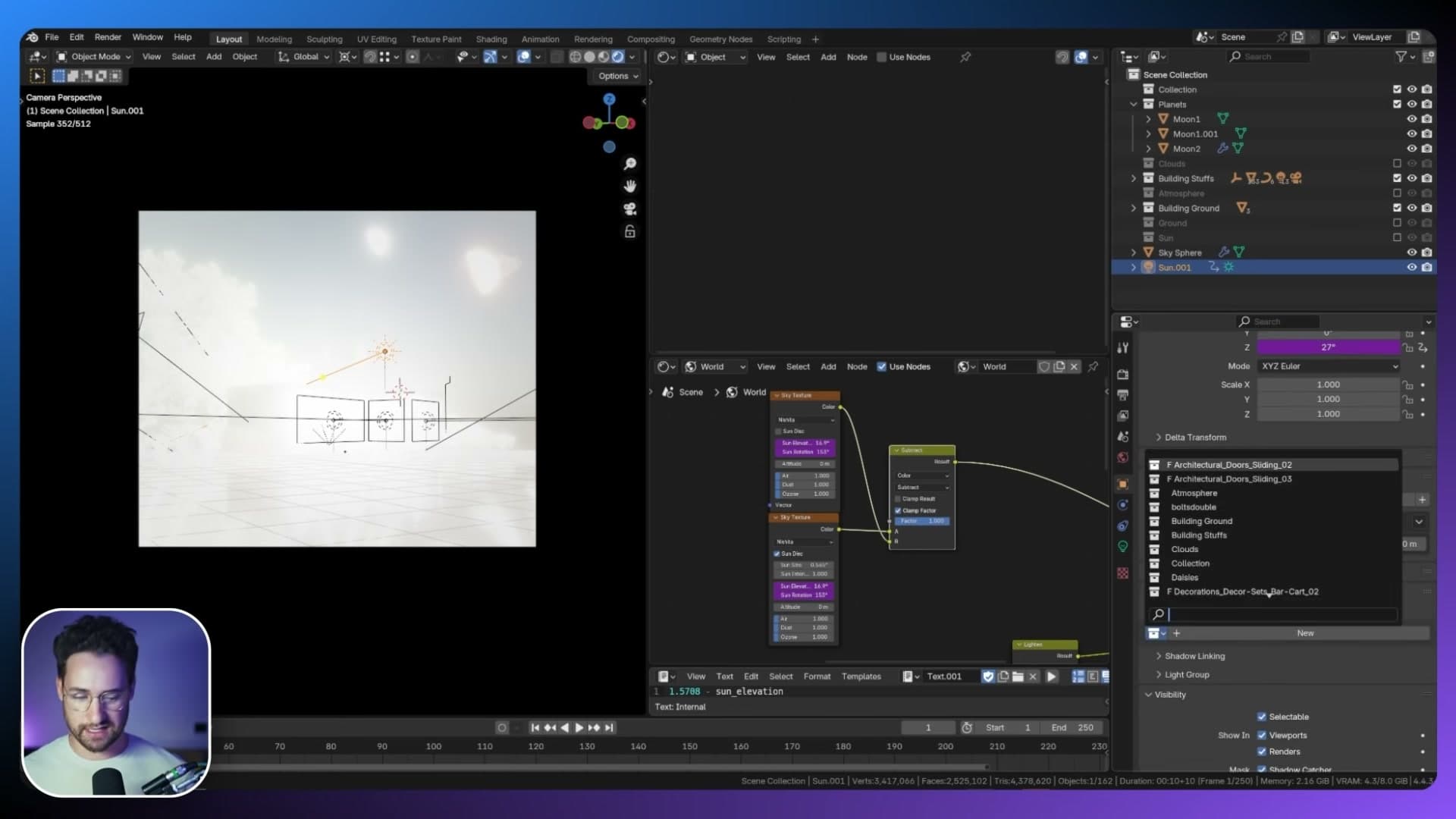Click the Factor slider in Subtract node

pyautogui.click(x=922, y=521)
